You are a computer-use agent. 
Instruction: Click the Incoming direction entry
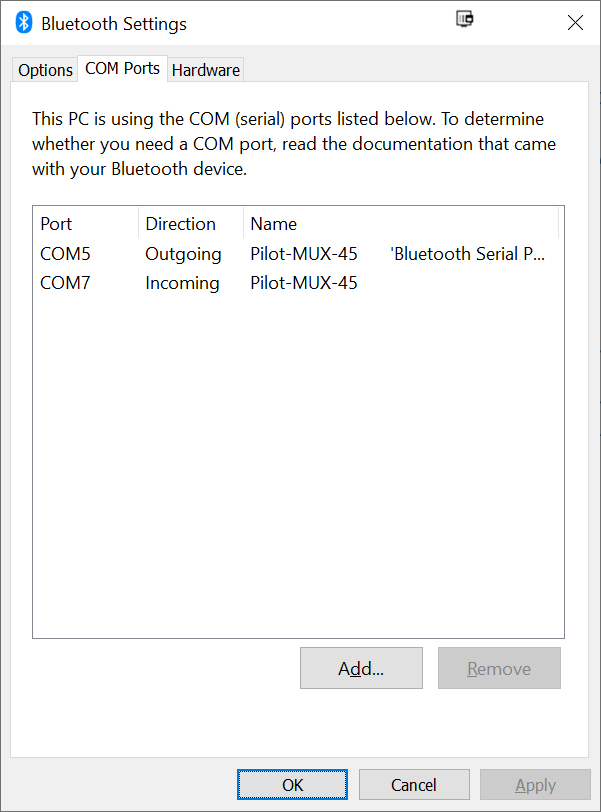tap(182, 283)
